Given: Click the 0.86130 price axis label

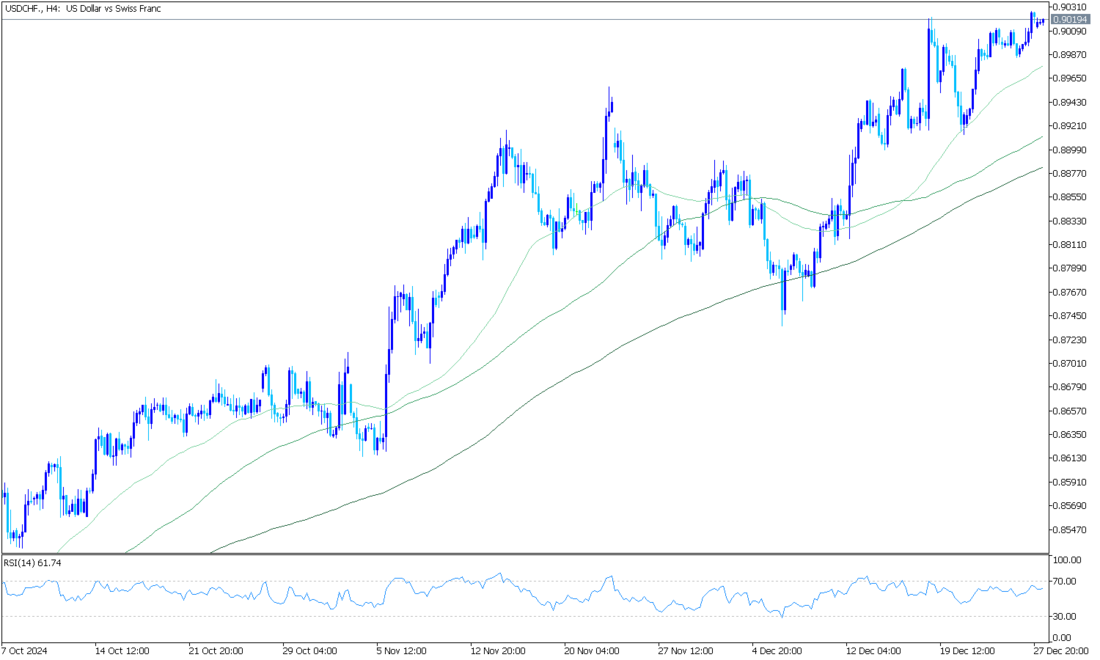Looking at the screenshot, I should pos(1069,459).
